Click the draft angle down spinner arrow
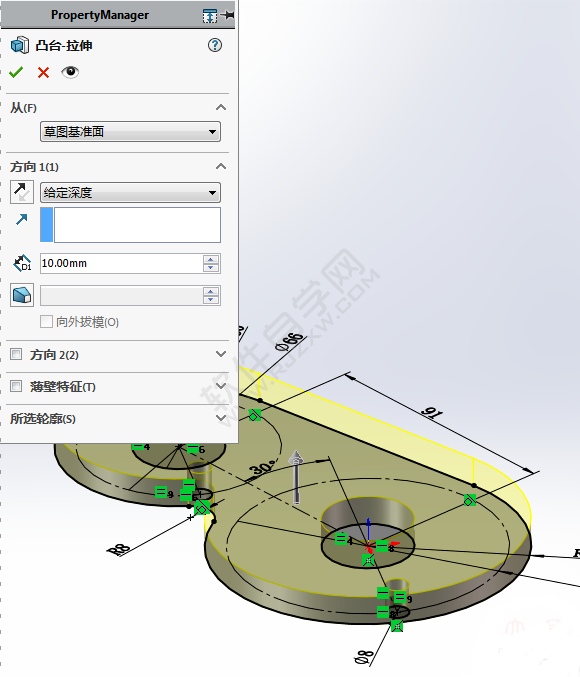 (x=211, y=300)
